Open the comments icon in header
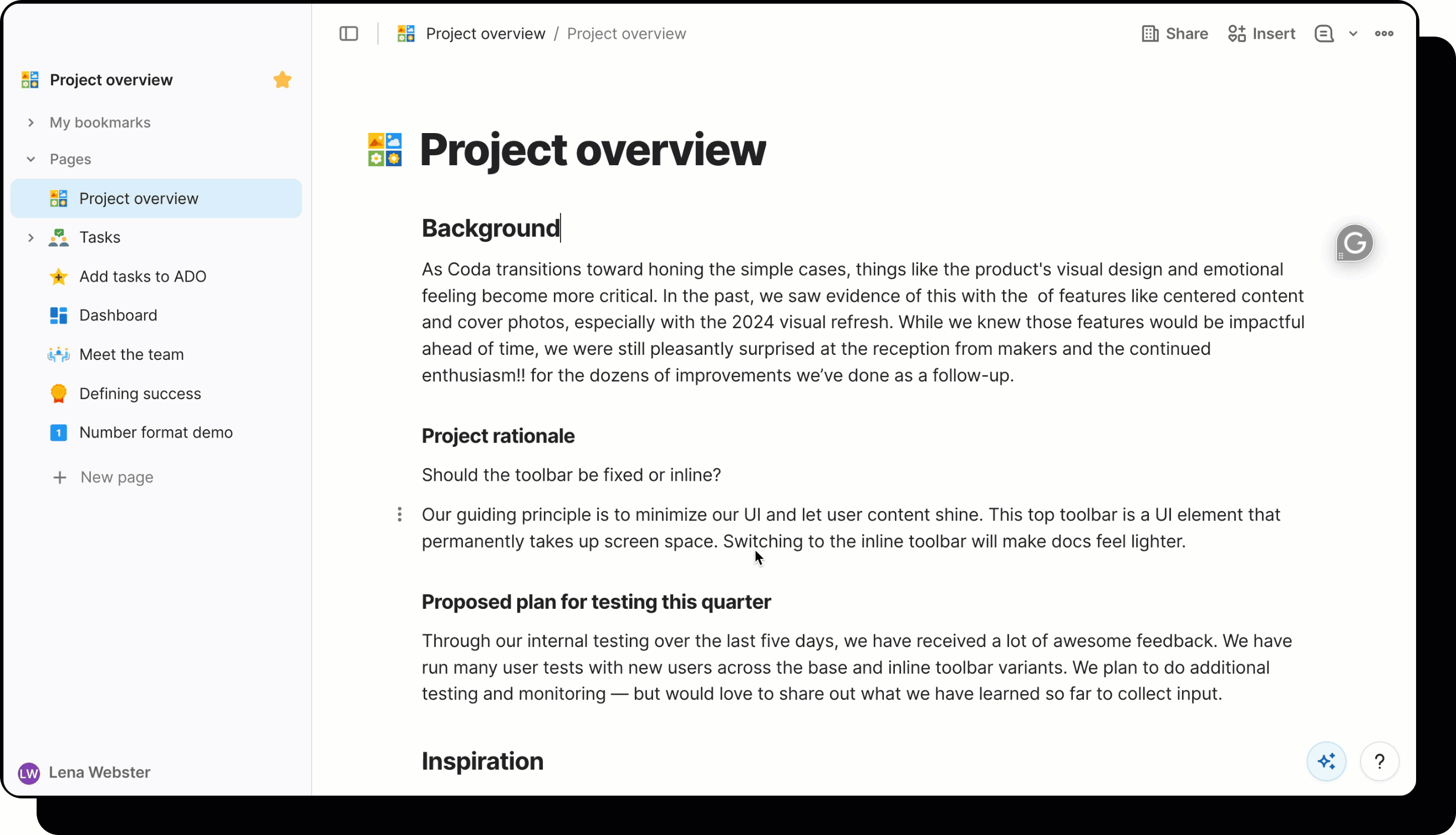 [x=1323, y=34]
